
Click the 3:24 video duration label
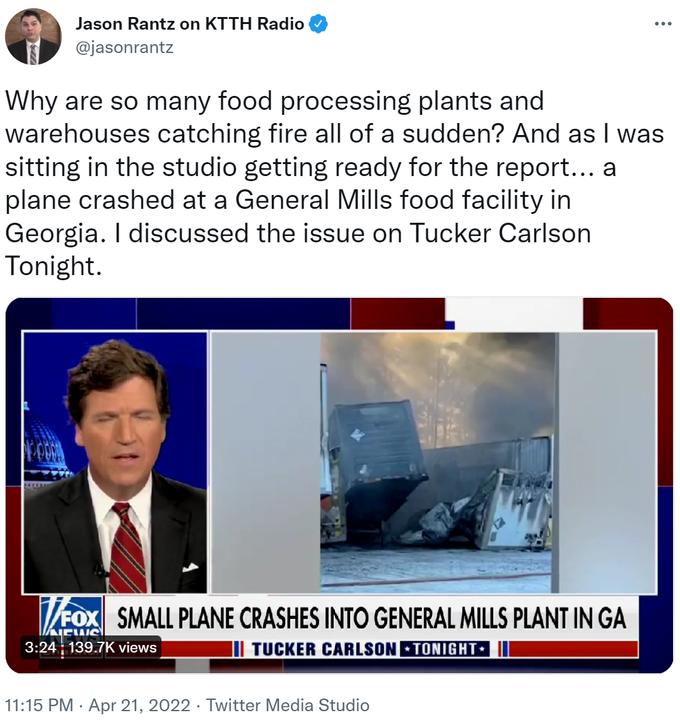[x=40, y=648]
